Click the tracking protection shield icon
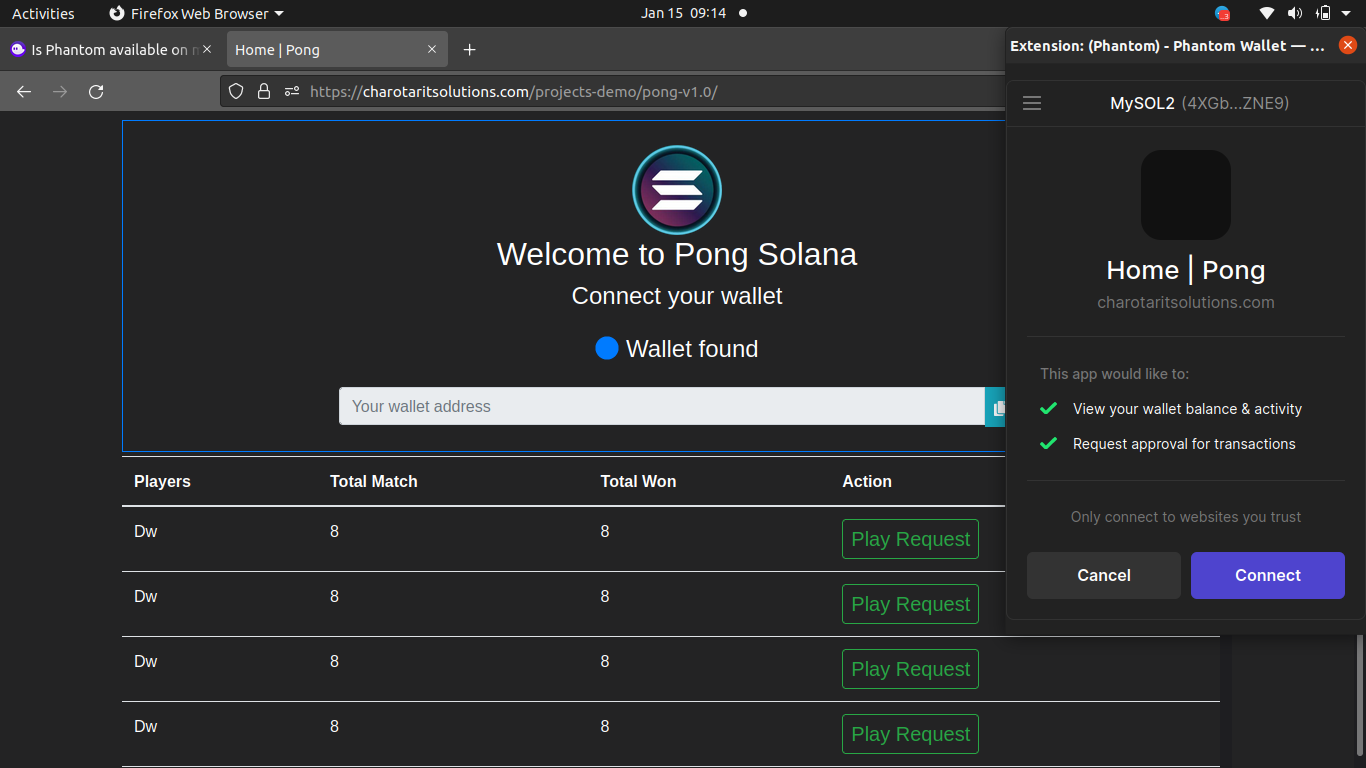1366x768 pixels. tap(236, 91)
